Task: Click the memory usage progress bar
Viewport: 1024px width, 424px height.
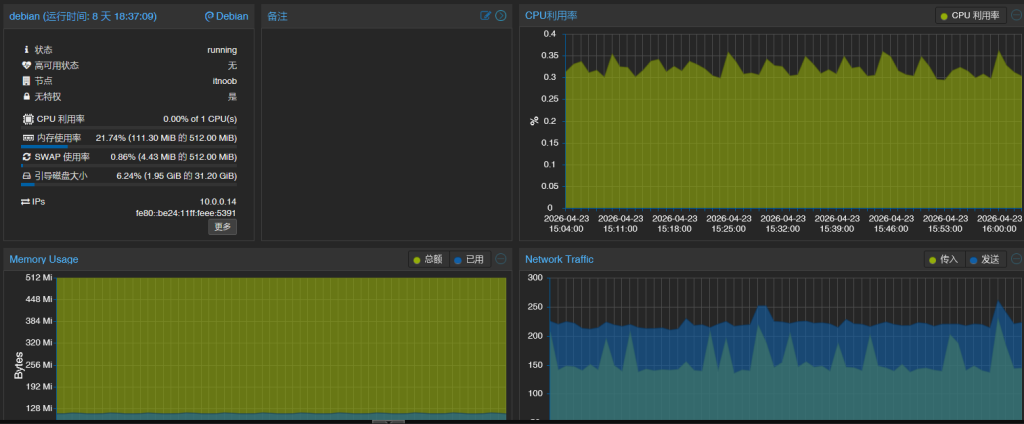Action: 129,146
